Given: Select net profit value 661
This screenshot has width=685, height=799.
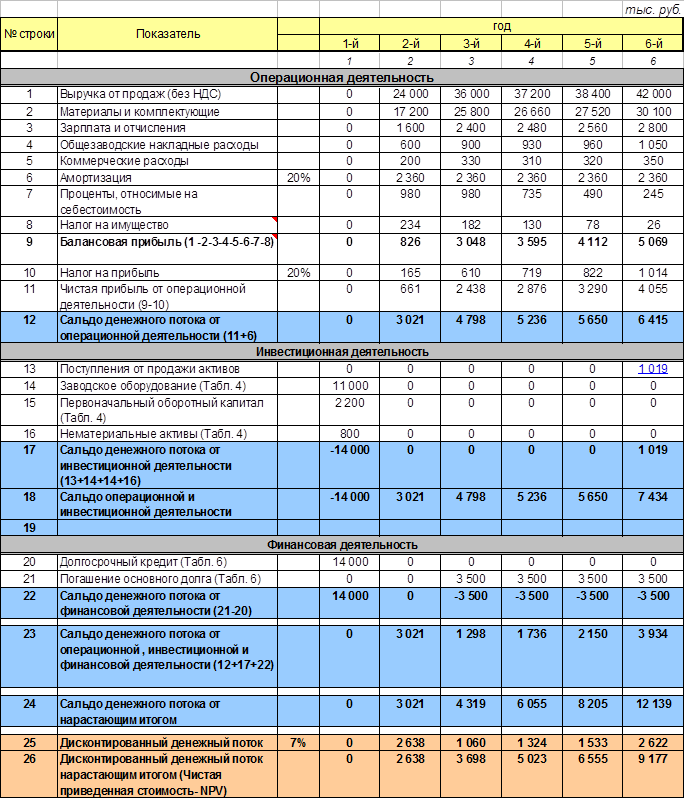Looking at the screenshot, I should click(410, 289).
